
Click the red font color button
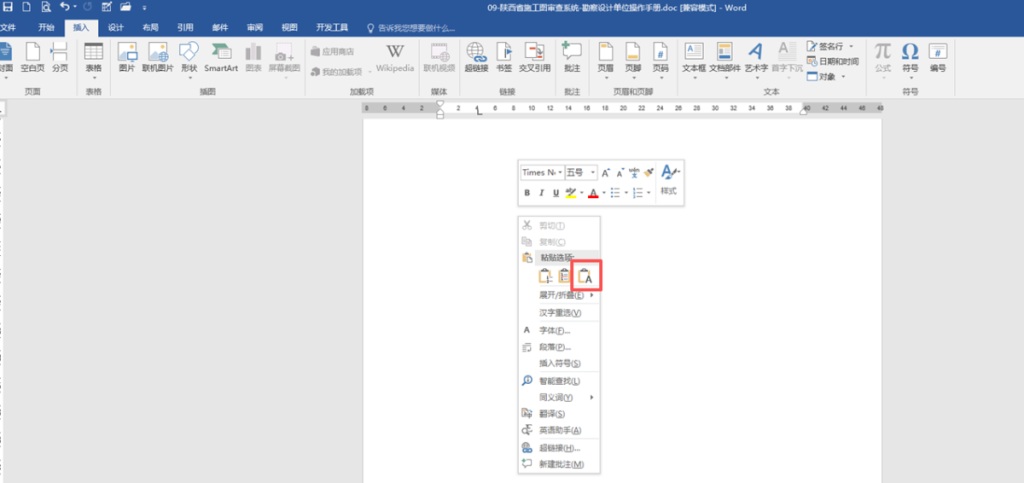click(x=592, y=192)
